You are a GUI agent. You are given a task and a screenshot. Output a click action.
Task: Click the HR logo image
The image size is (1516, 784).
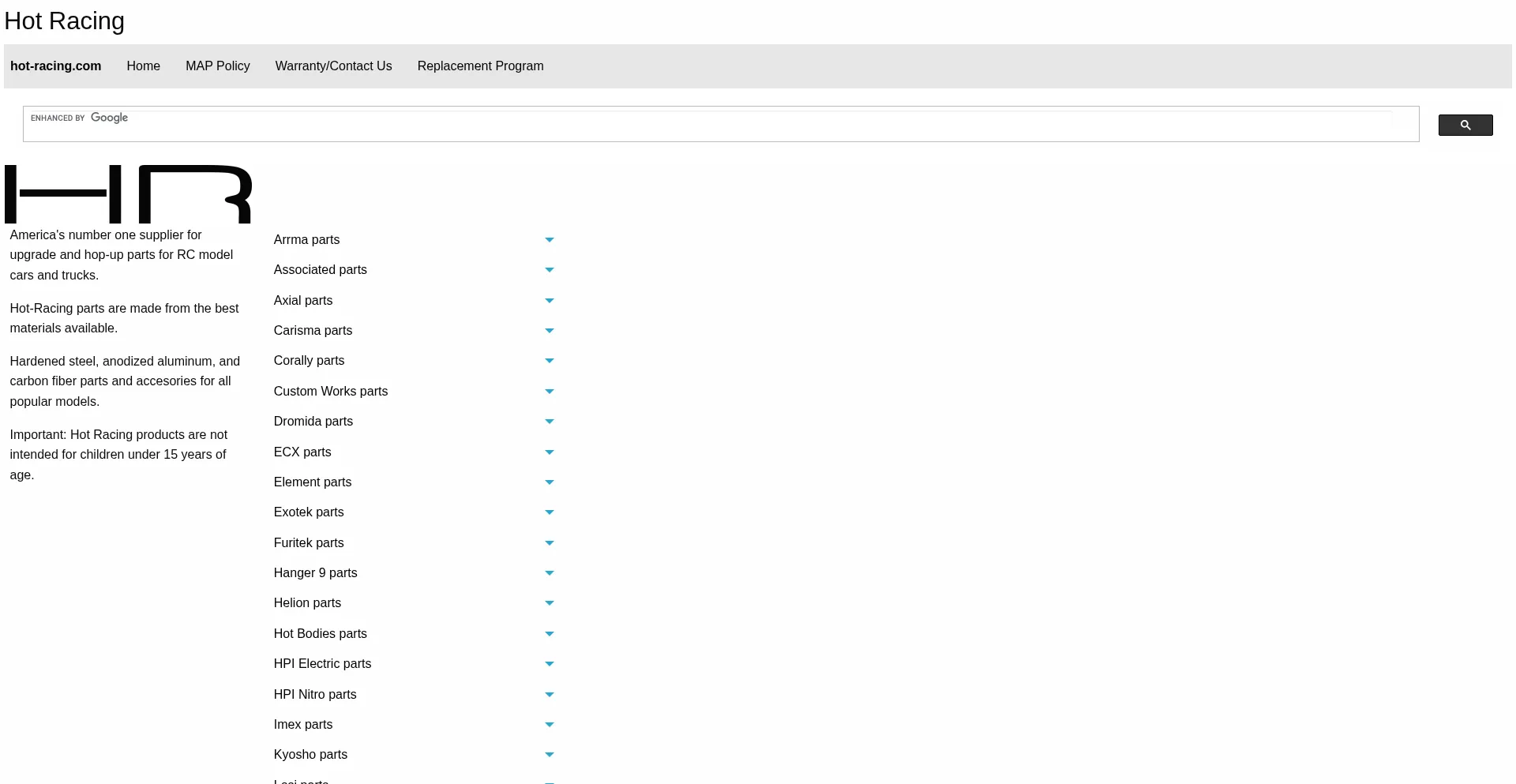[128, 194]
